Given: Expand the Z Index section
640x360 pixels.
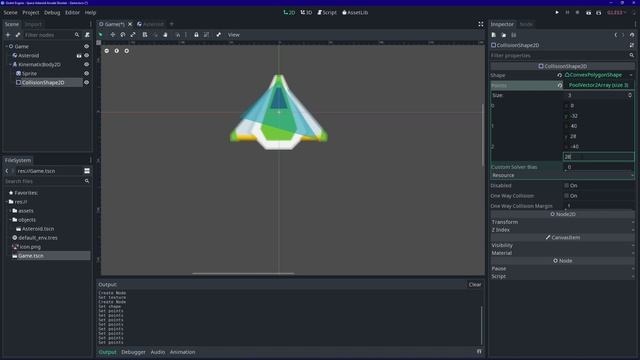Looking at the screenshot, I should pos(562,230).
